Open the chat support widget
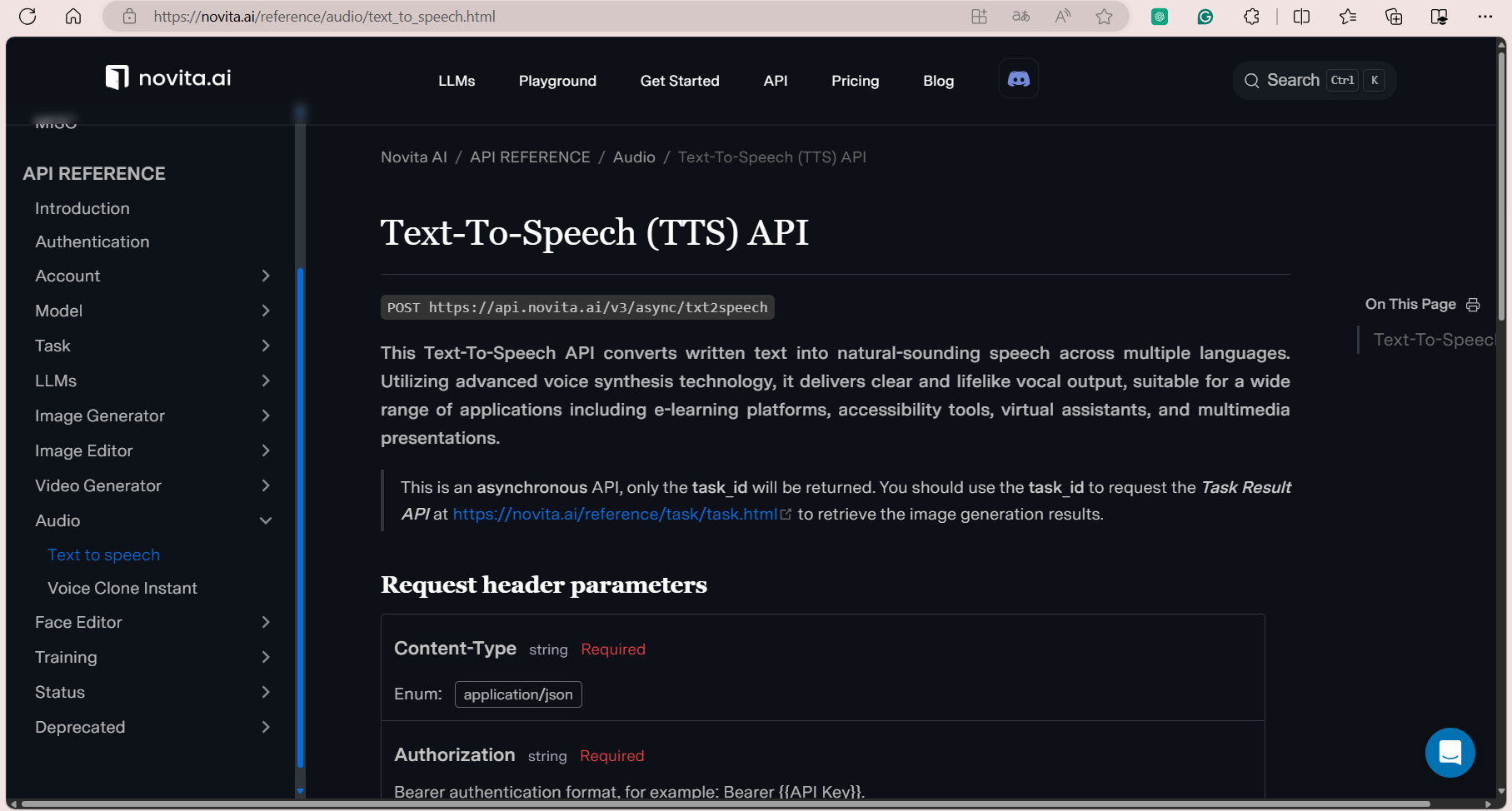 [1450, 753]
